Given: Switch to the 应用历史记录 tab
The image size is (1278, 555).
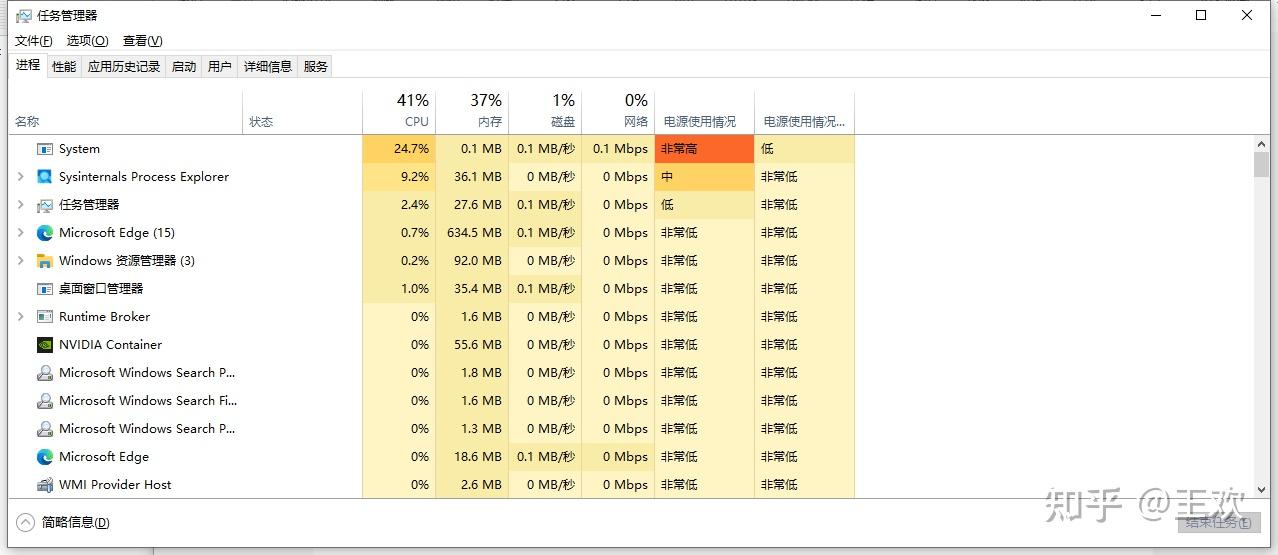Looking at the screenshot, I should point(124,67).
